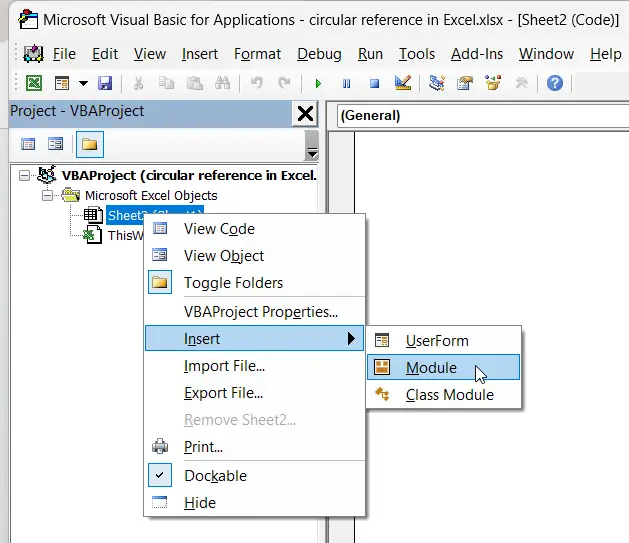Image resolution: width=629 pixels, height=543 pixels.
Task: Click View Object icon in Project pane toolbar
Action: click(55, 144)
